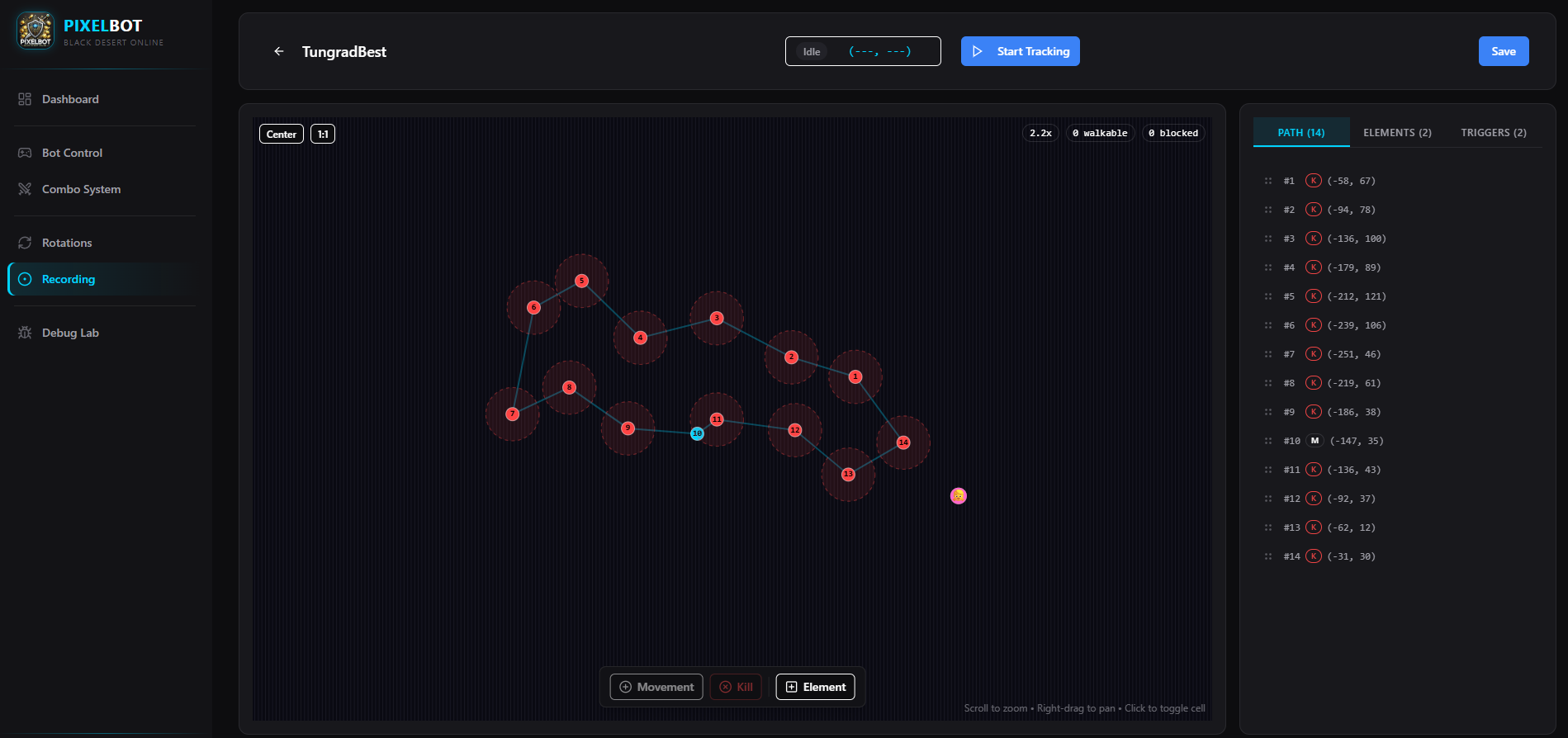The width and height of the screenshot is (1568, 738).
Task: Click kill node 4 on the map
Action: point(640,338)
